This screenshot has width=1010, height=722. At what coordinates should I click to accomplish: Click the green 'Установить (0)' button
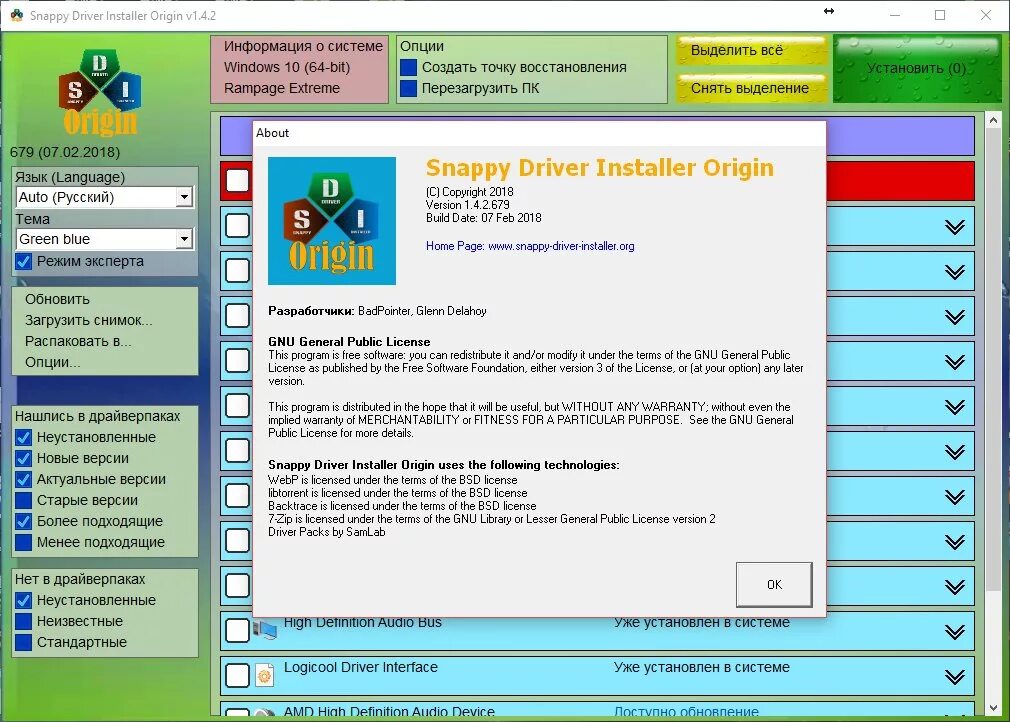pos(916,69)
